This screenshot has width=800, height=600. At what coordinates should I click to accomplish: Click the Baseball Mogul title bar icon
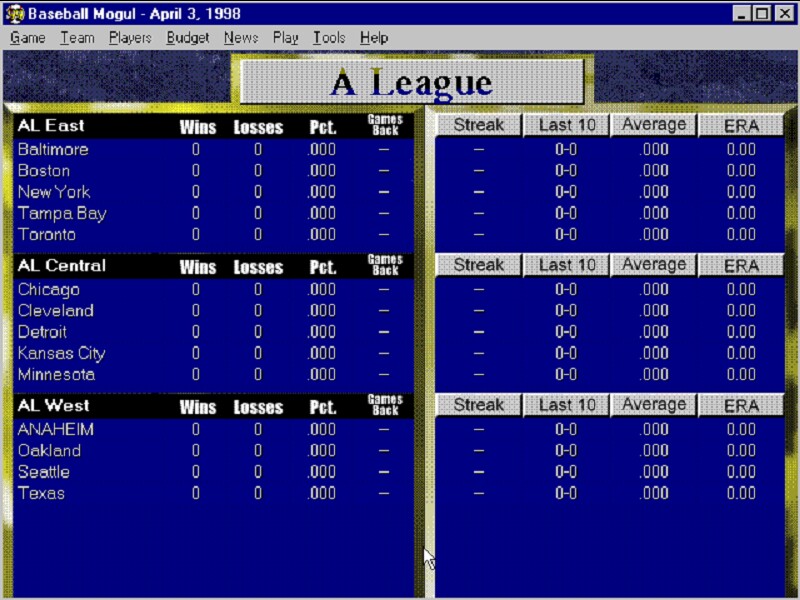coord(15,14)
